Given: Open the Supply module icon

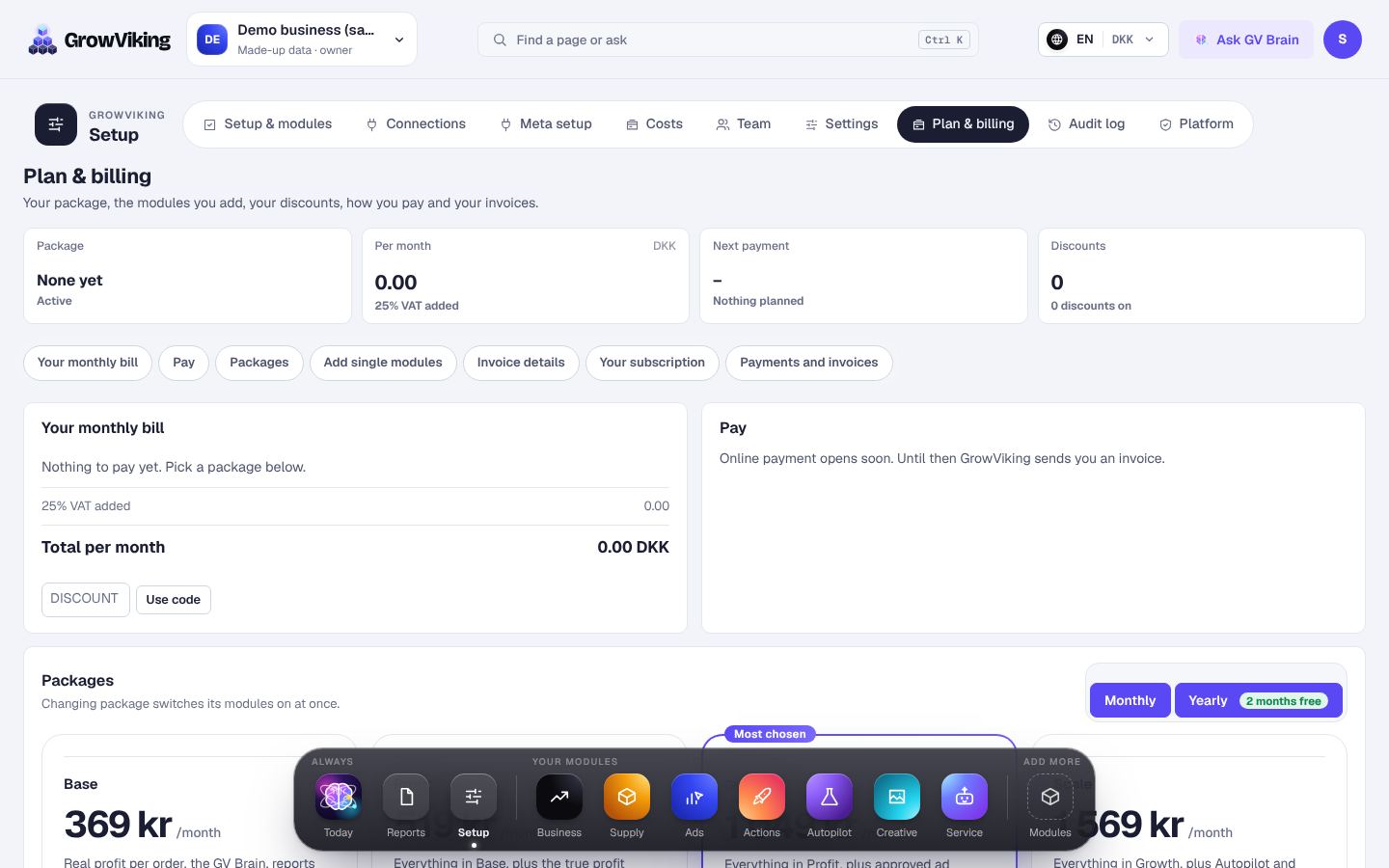Looking at the screenshot, I should point(627,797).
